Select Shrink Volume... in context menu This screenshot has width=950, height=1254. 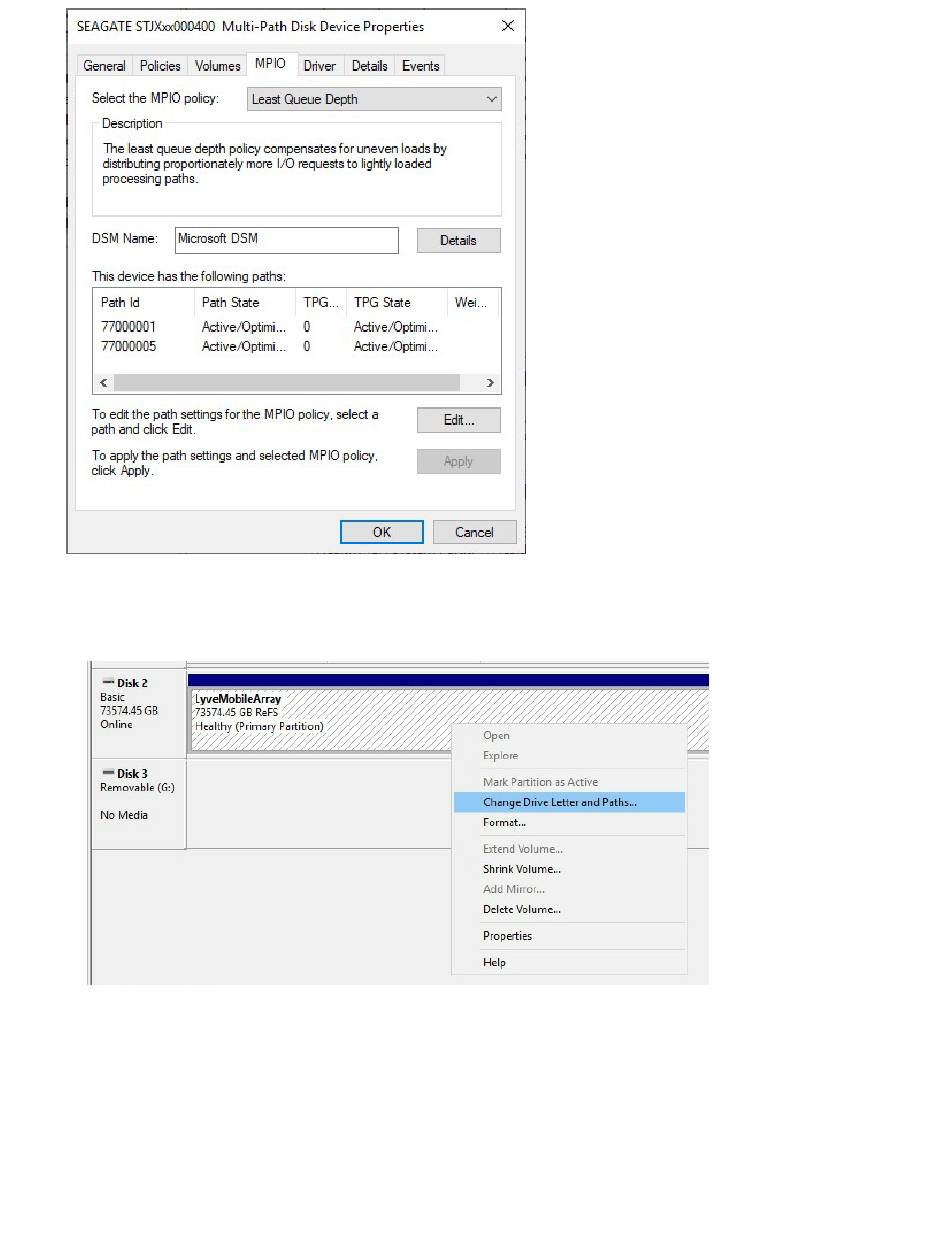point(569,869)
